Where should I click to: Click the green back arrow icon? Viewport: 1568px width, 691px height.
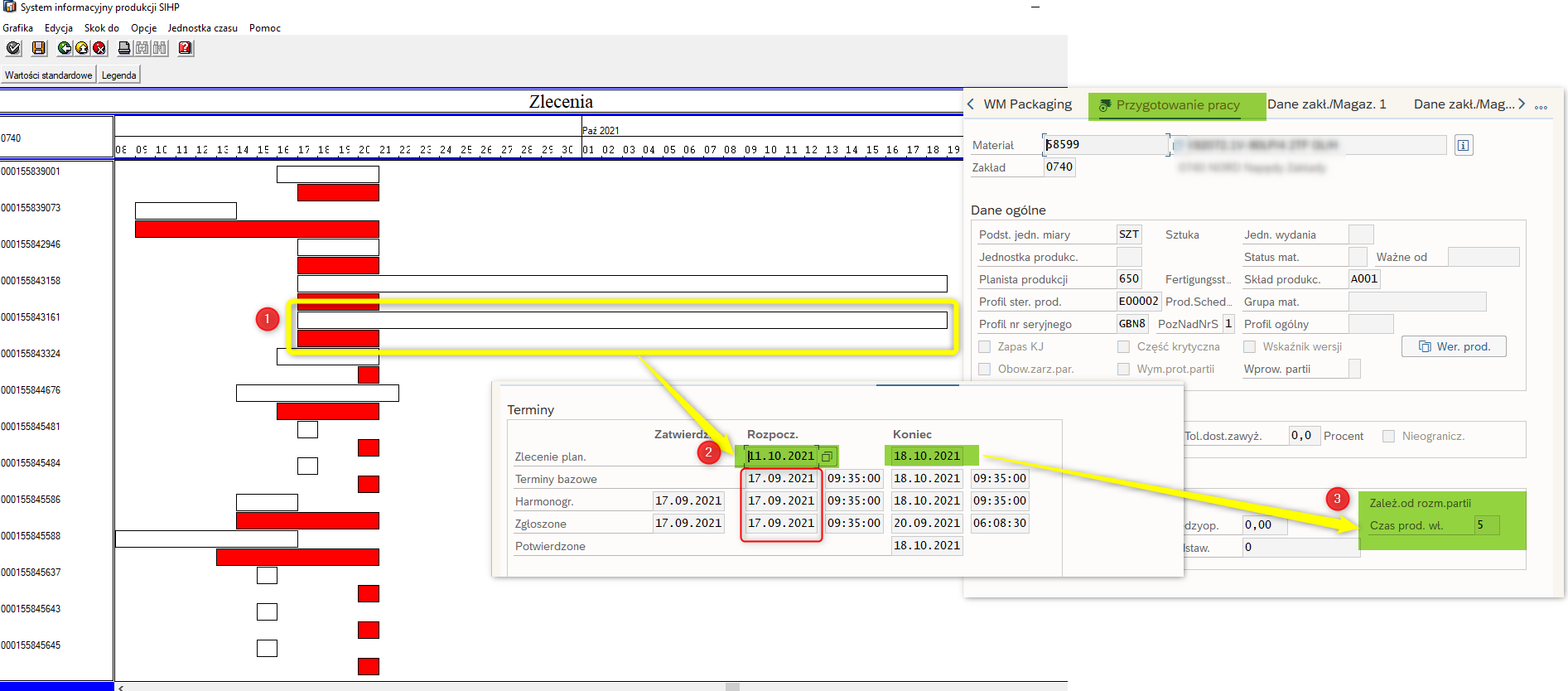[x=64, y=48]
